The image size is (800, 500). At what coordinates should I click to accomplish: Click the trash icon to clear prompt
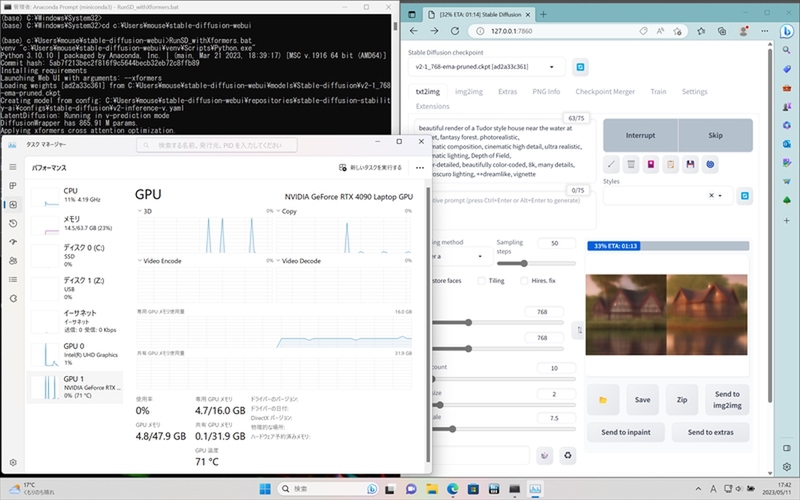[x=631, y=164]
